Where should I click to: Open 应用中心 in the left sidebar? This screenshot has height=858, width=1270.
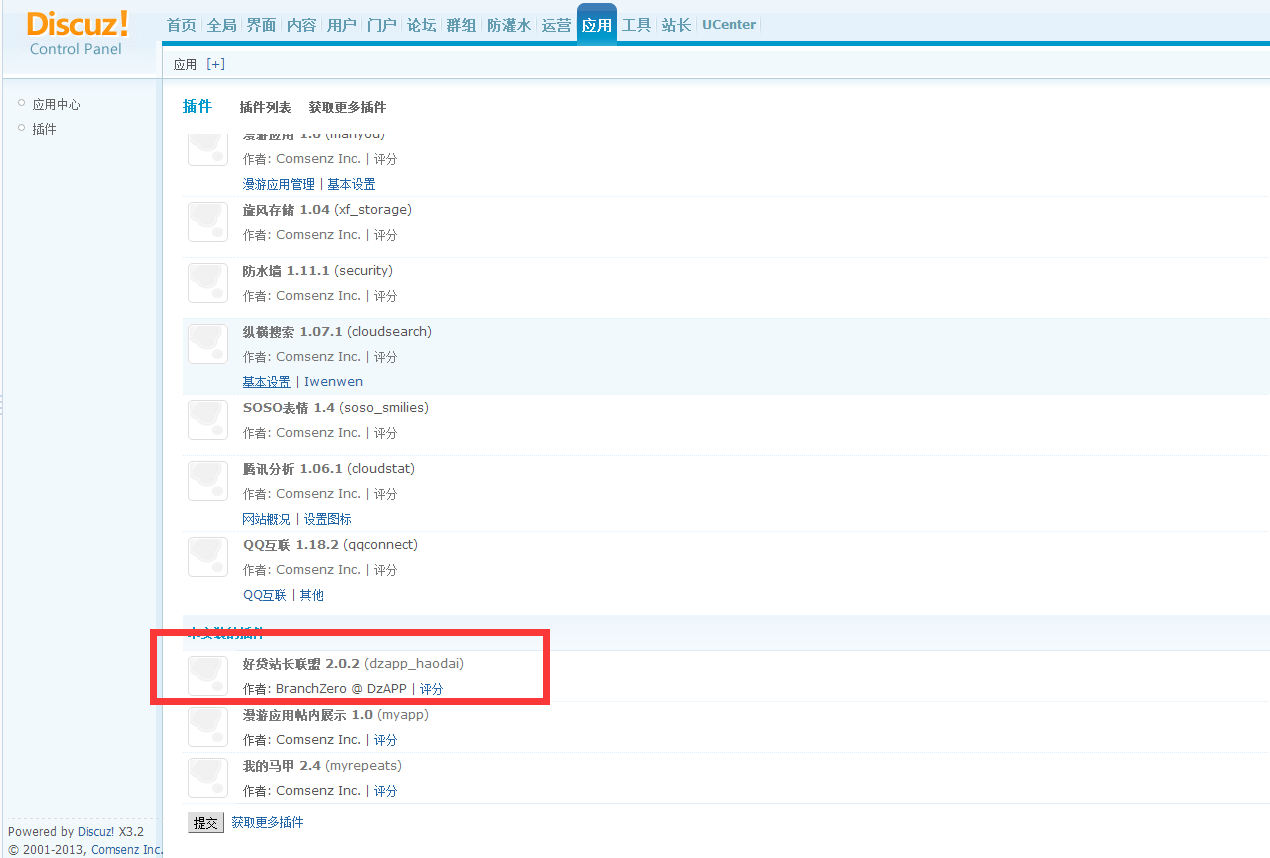(56, 104)
